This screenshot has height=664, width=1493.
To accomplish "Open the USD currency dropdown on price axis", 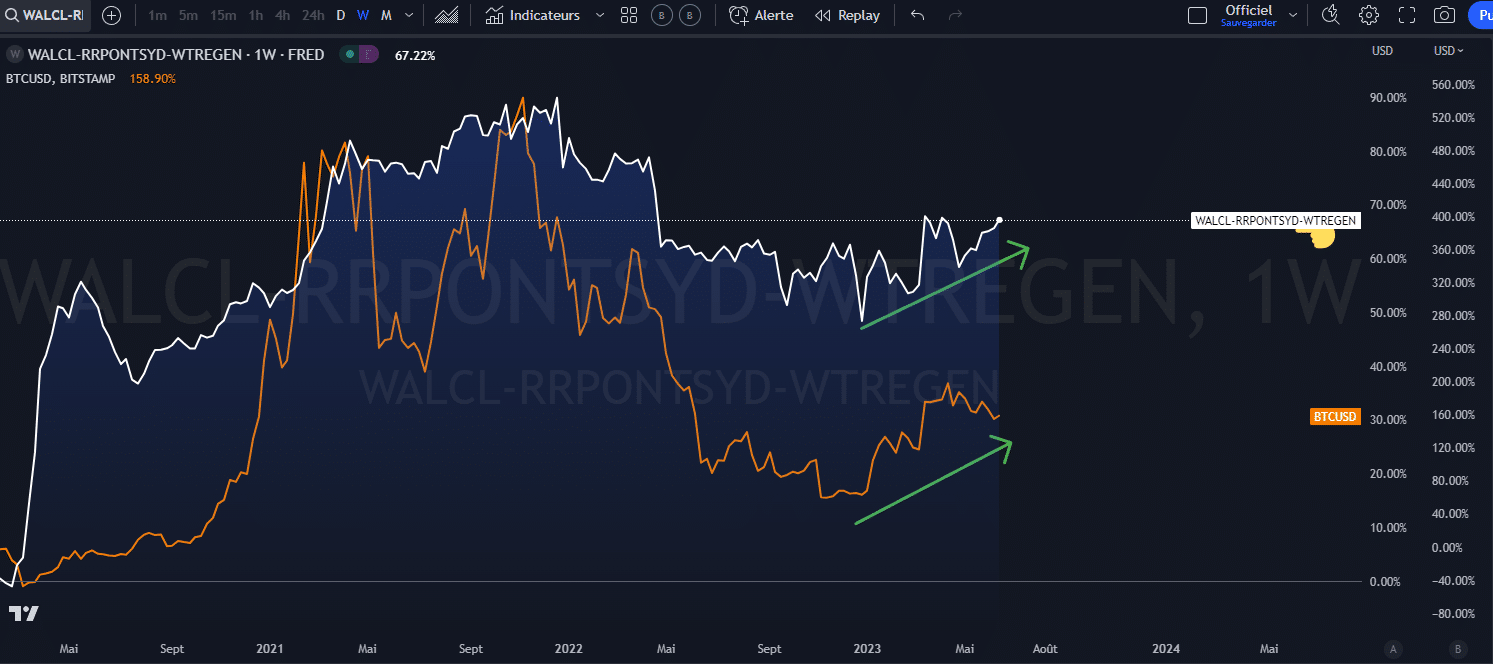I will [1448, 51].
